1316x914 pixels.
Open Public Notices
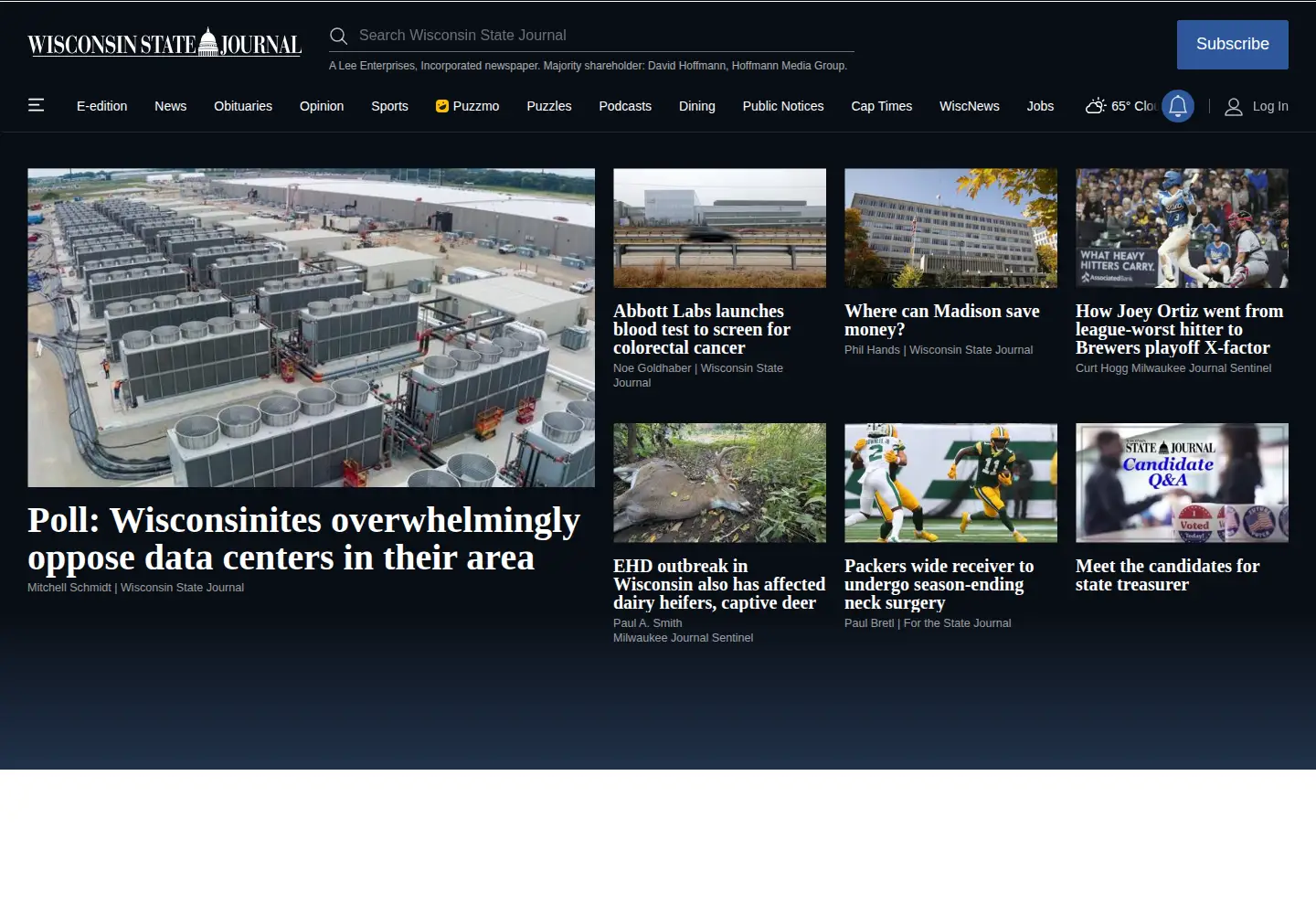(x=783, y=106)
